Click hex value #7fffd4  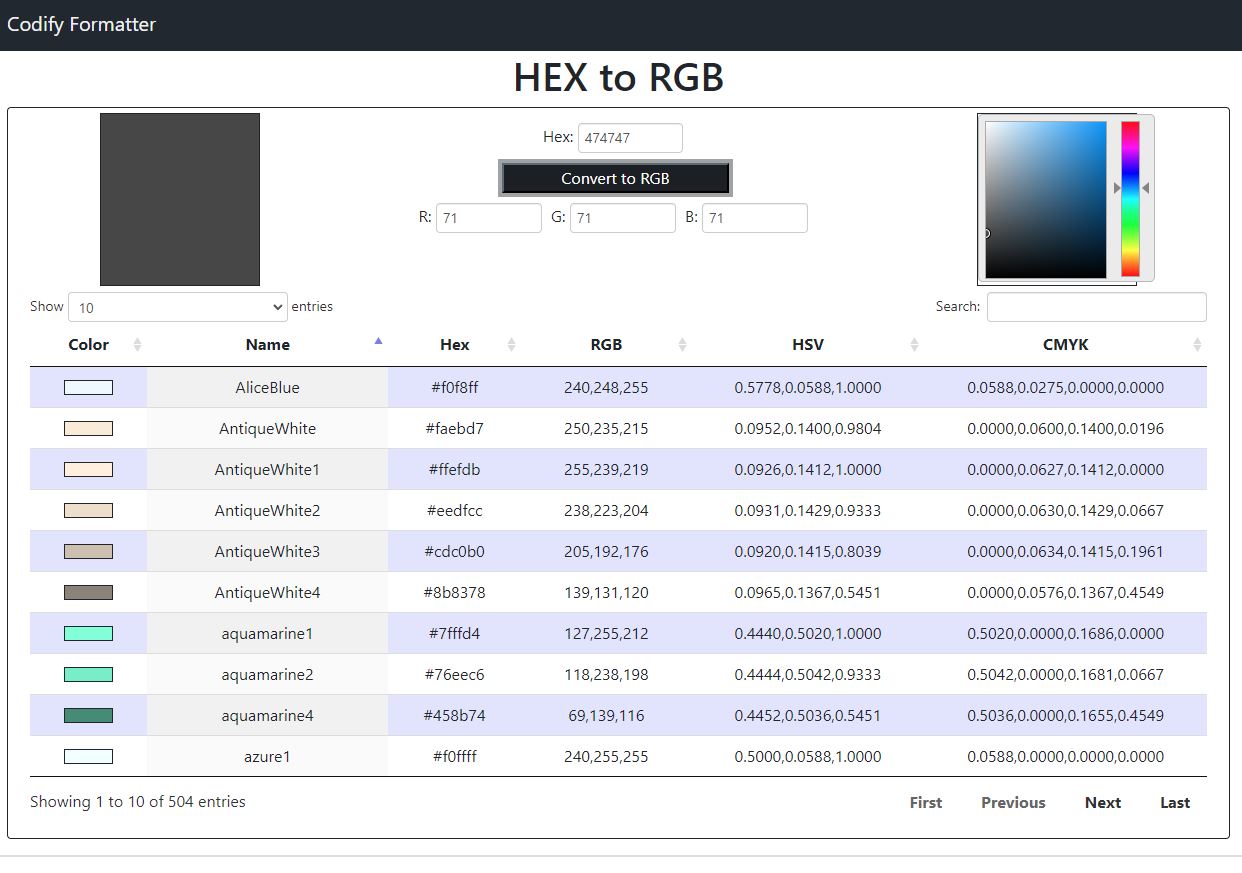[x=455, y=634]
